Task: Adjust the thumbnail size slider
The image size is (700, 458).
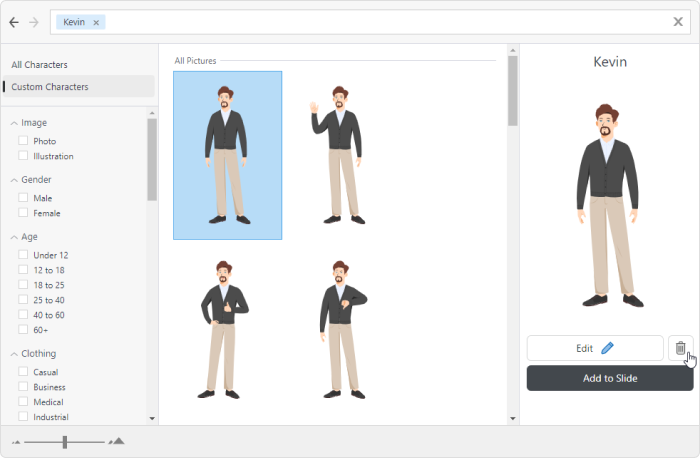Action: tap(65, 441)
